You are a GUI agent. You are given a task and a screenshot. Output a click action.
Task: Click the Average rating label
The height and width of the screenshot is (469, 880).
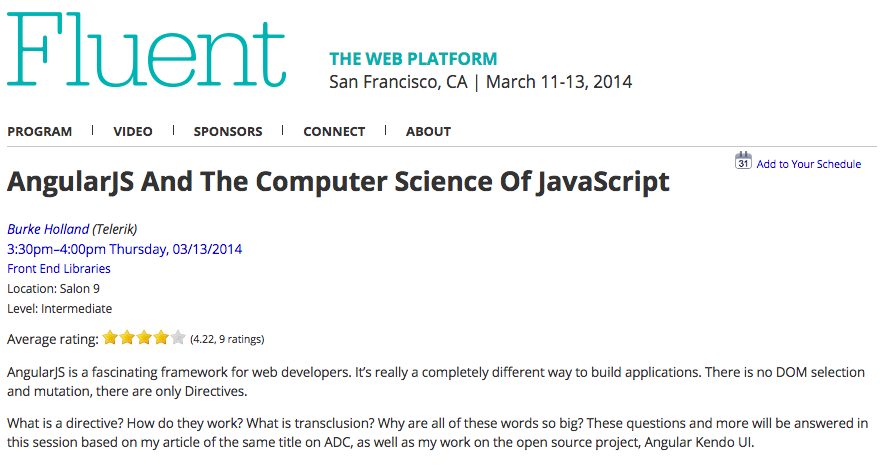coord(53,339)
